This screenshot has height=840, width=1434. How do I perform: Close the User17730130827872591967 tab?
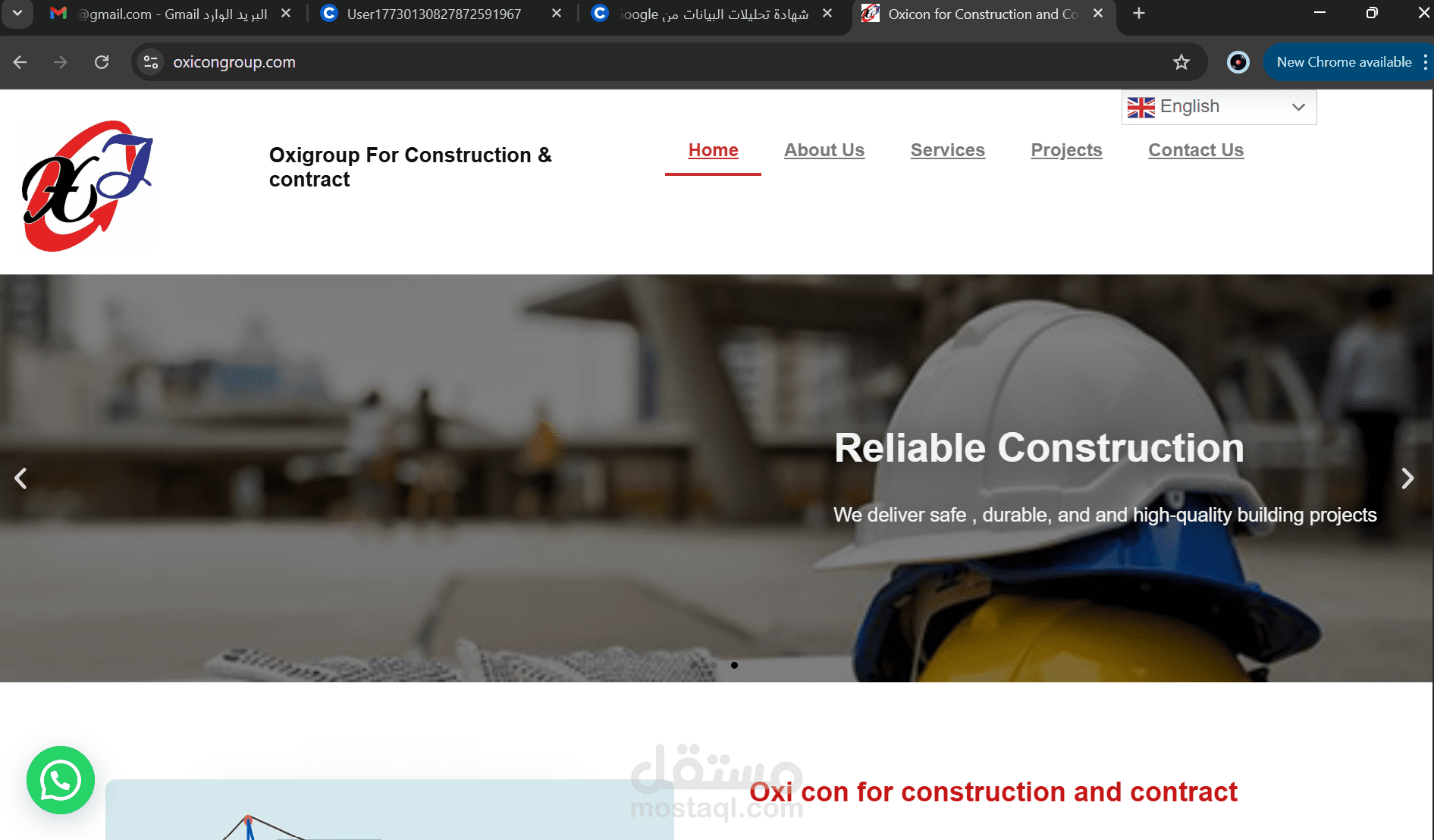pyautogui.click(x=557, y=14)
